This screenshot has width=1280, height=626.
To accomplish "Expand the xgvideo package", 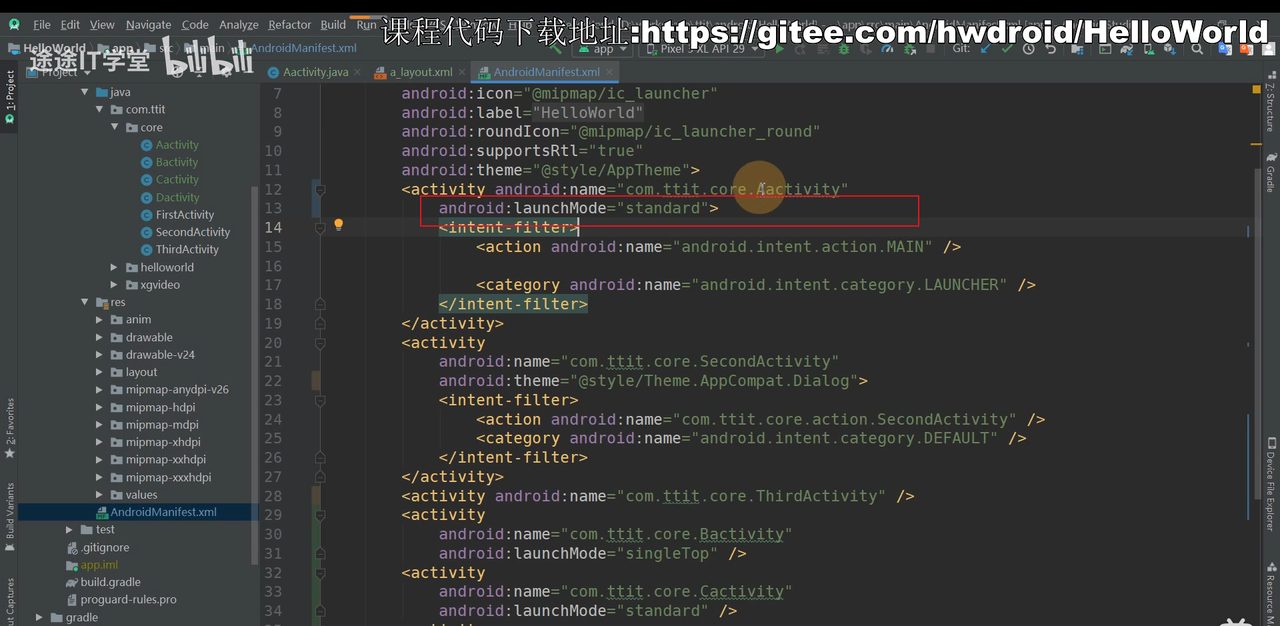I will point(115,285).
